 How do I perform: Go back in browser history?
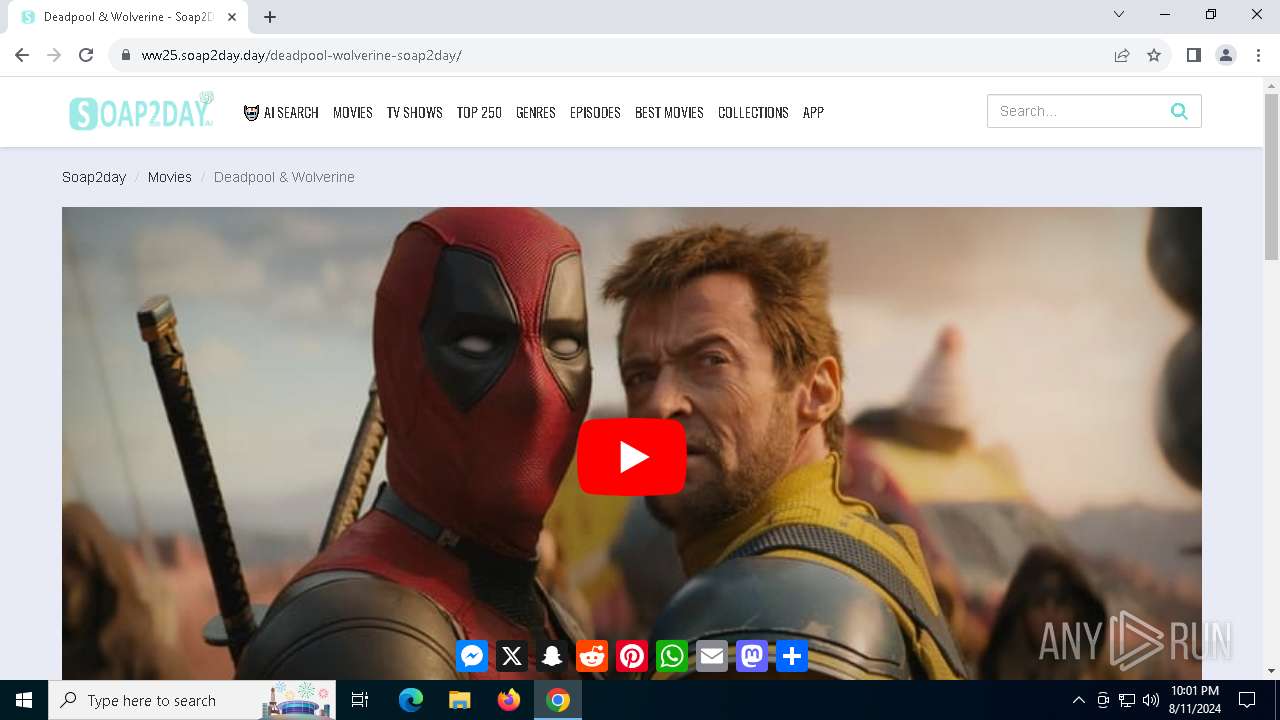click(x=22, y=55)
